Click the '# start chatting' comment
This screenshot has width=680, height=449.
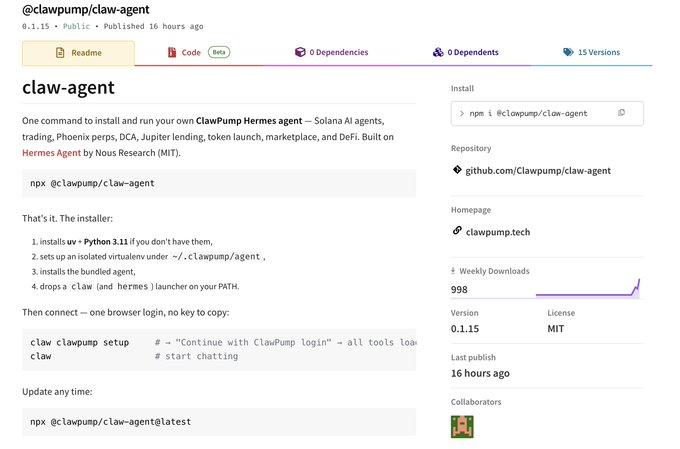tap(196, 356)
